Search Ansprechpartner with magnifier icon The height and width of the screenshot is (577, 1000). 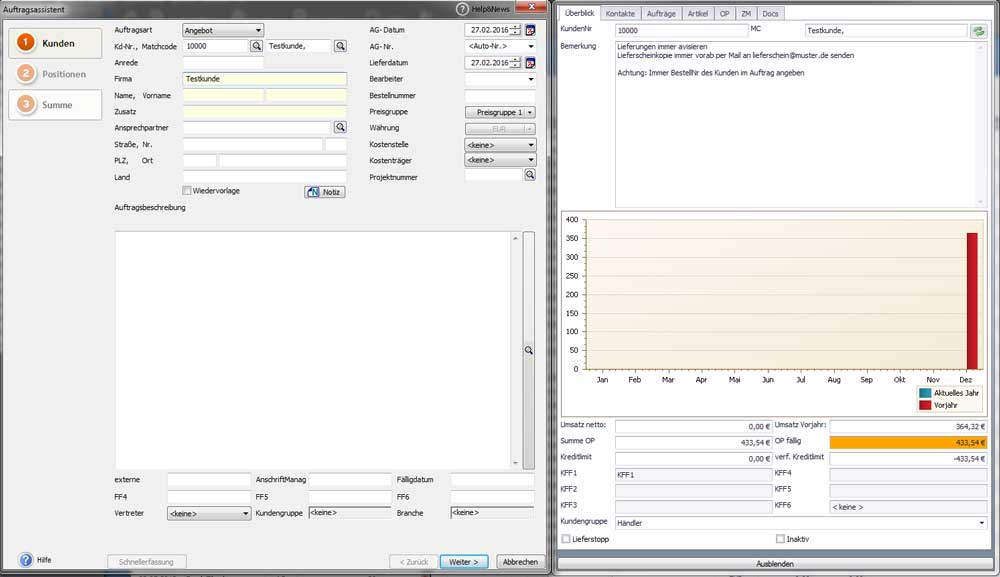coord(340,128)
